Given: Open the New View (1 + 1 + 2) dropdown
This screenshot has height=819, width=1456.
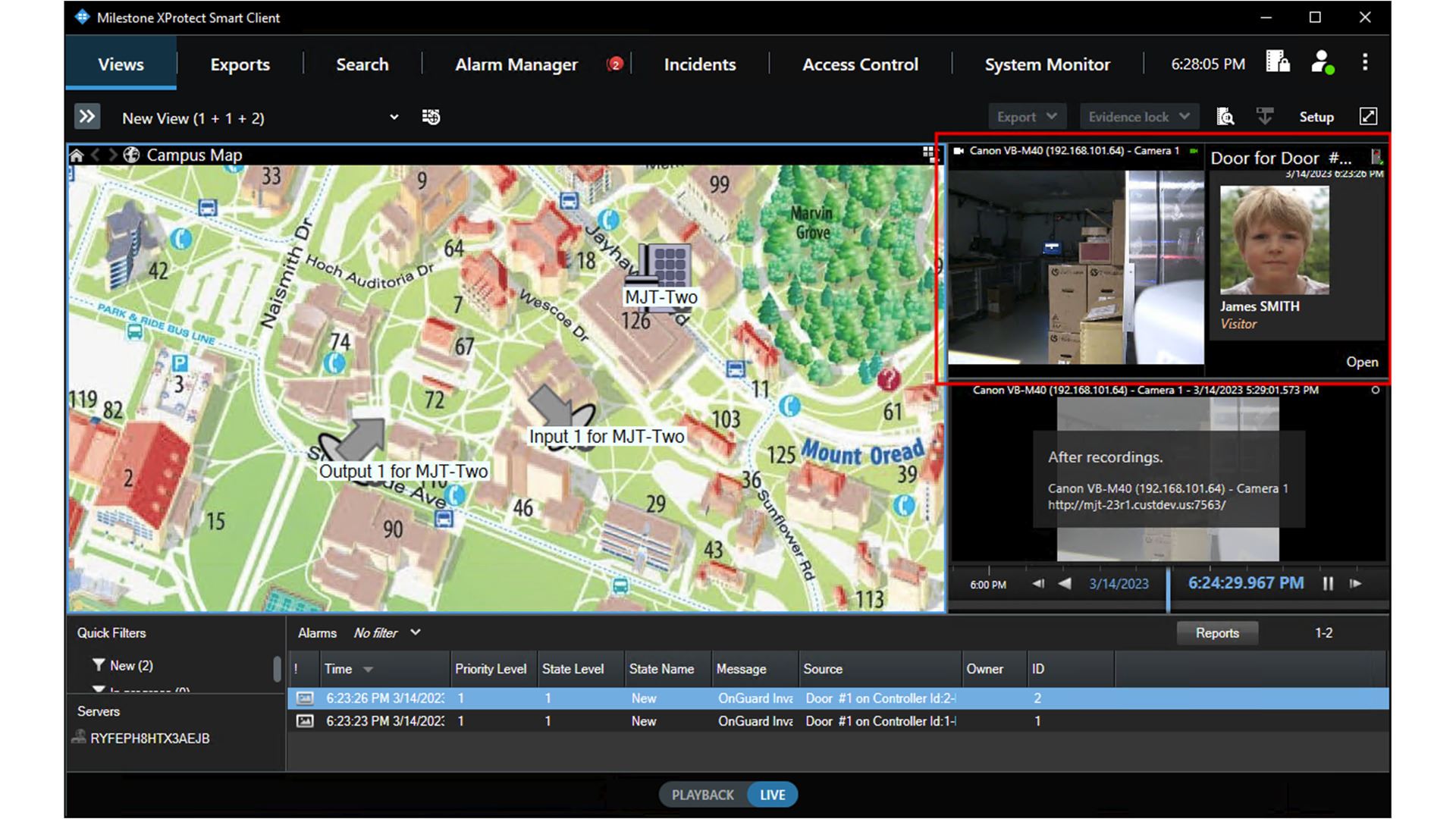Looking at the screenshot, I should (260, 118).
